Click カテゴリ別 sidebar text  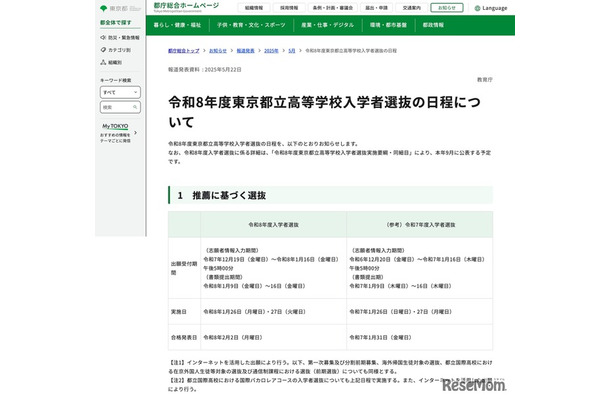pos(119,50)
